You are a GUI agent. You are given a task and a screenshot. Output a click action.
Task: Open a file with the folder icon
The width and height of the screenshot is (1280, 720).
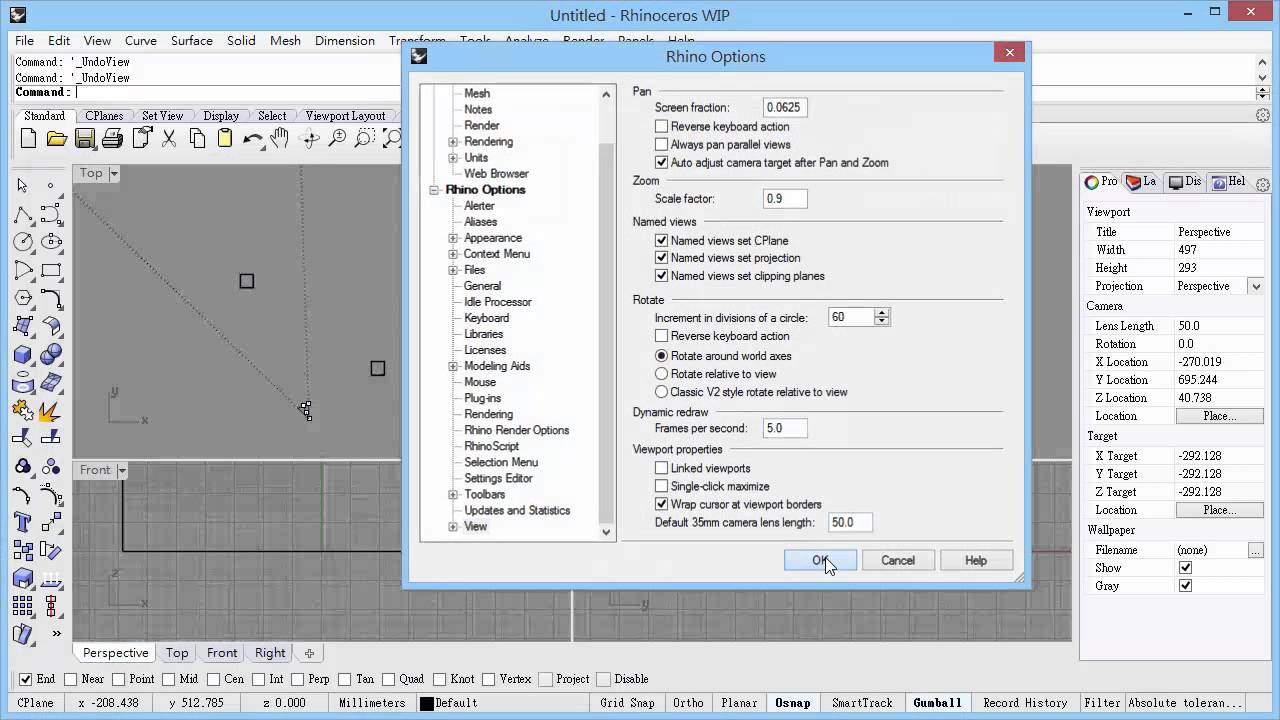tap(56, 139)
